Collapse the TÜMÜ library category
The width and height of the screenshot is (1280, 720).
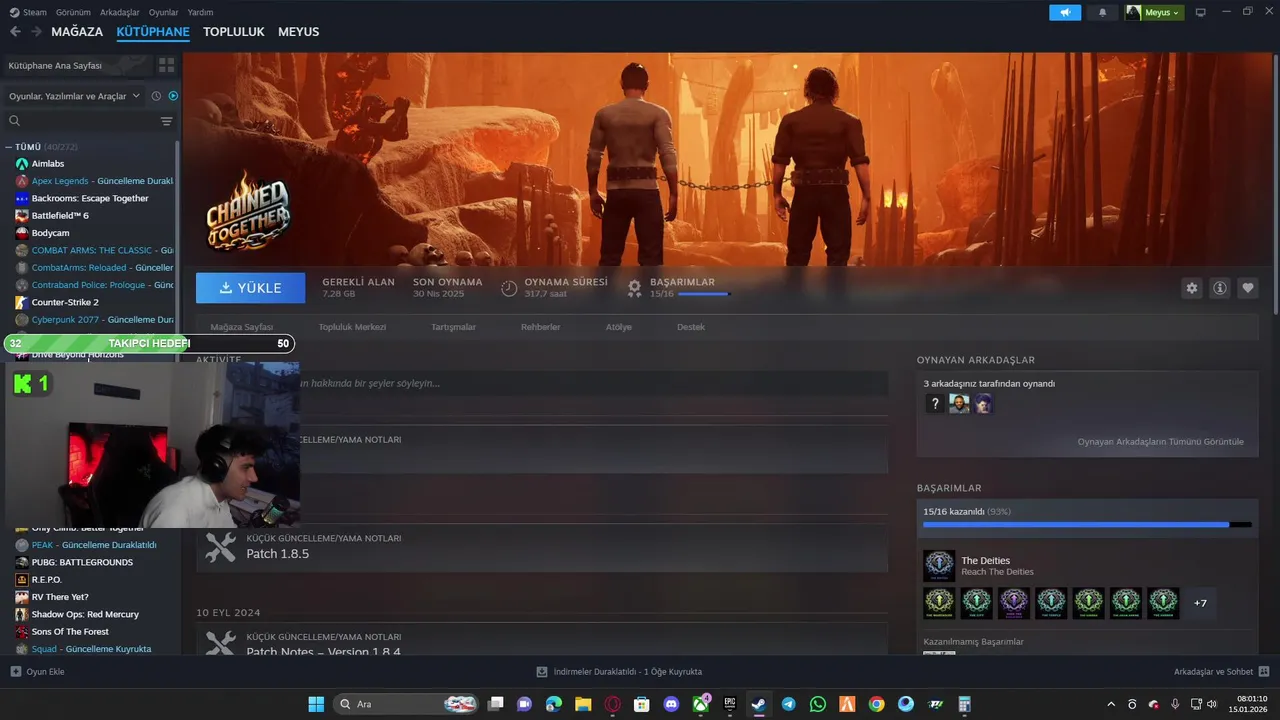(9, 147)
